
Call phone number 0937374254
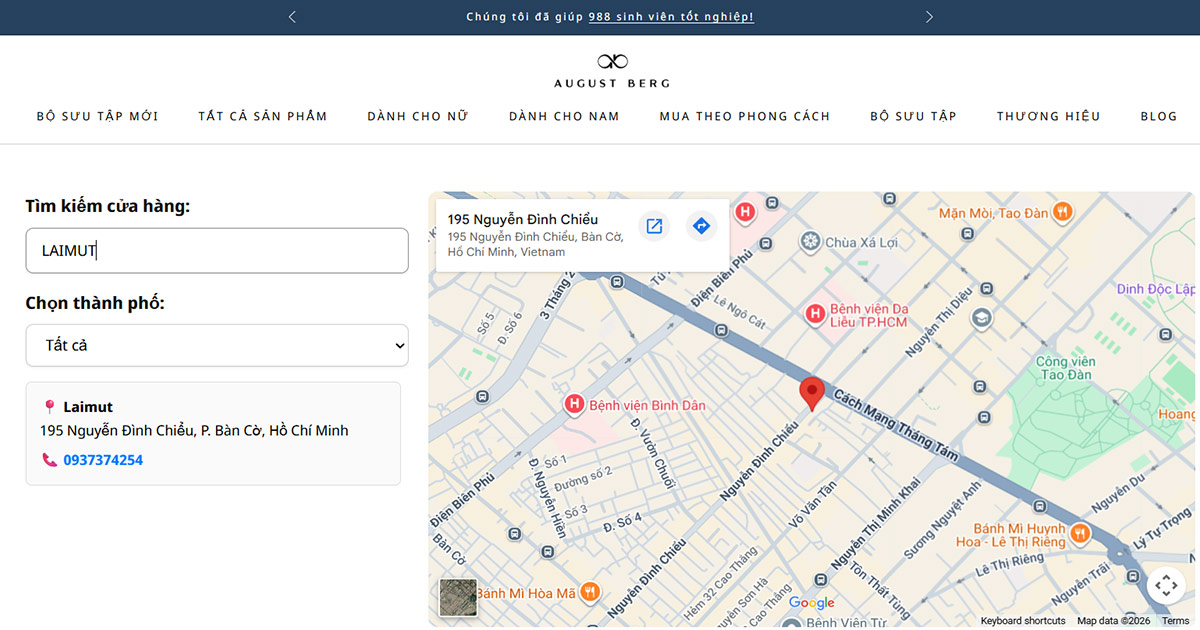(x=103, y=460)
